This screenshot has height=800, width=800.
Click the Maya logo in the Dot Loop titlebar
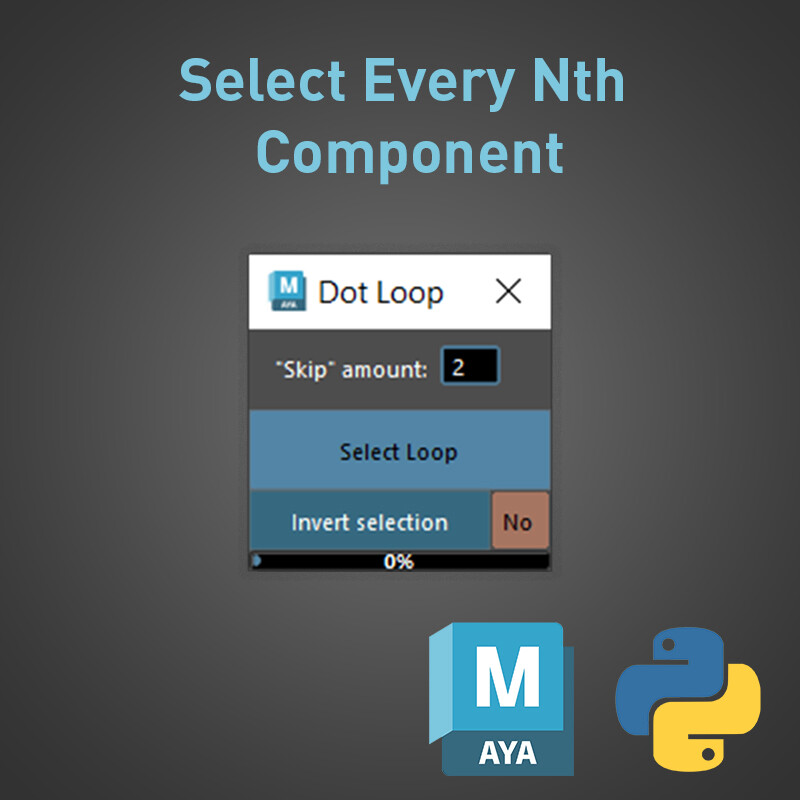[x=288, y=292]
